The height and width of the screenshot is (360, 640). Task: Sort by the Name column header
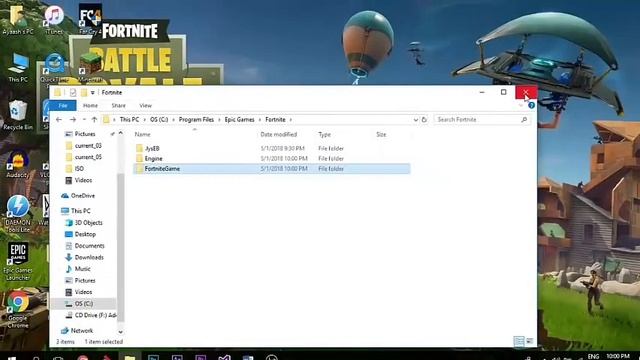[x=142, y=134]
